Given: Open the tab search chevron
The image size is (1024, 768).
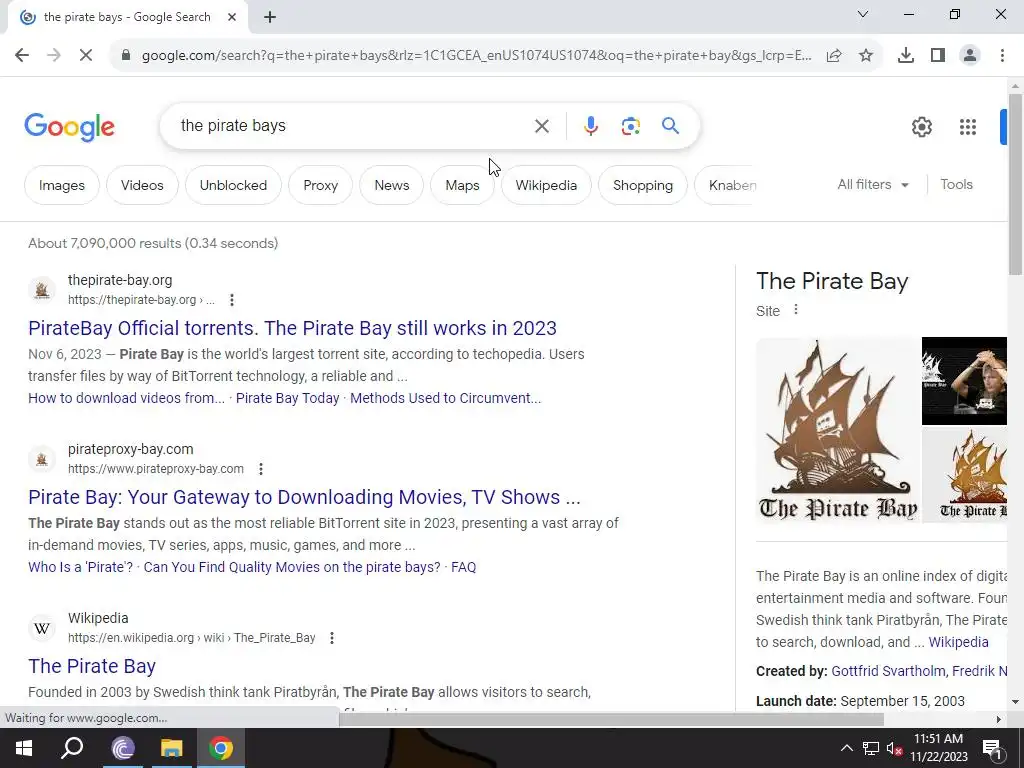Looking at the screenshot, I should (863, 14).
